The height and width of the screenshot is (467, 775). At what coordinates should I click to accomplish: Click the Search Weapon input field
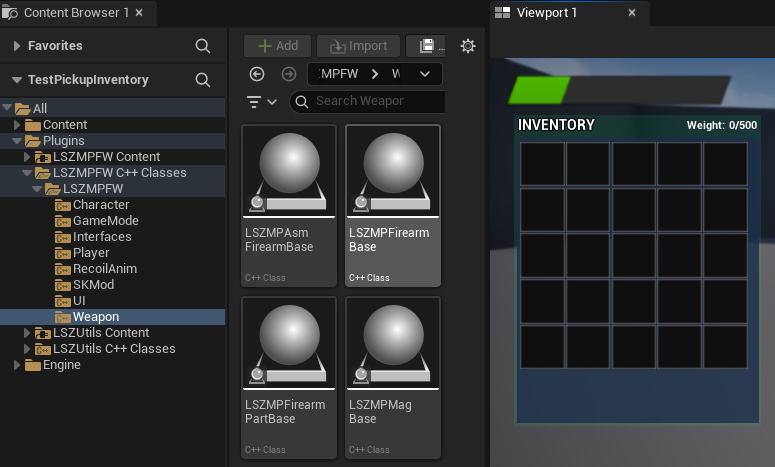[x=368, y=101]
